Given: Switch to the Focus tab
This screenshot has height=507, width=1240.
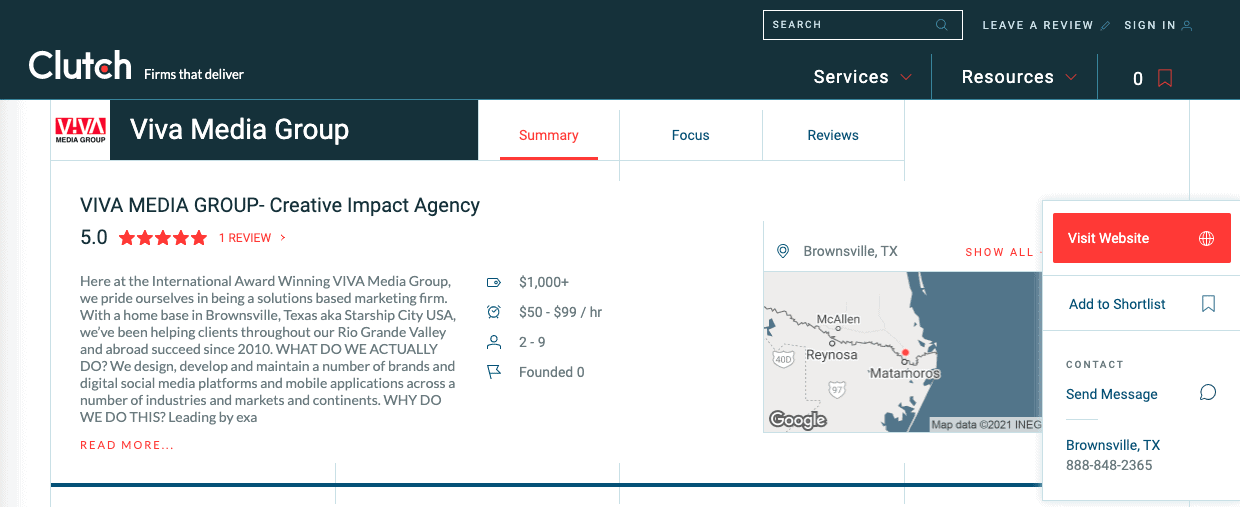Looking at the screenshot, I should pos(690,135).
